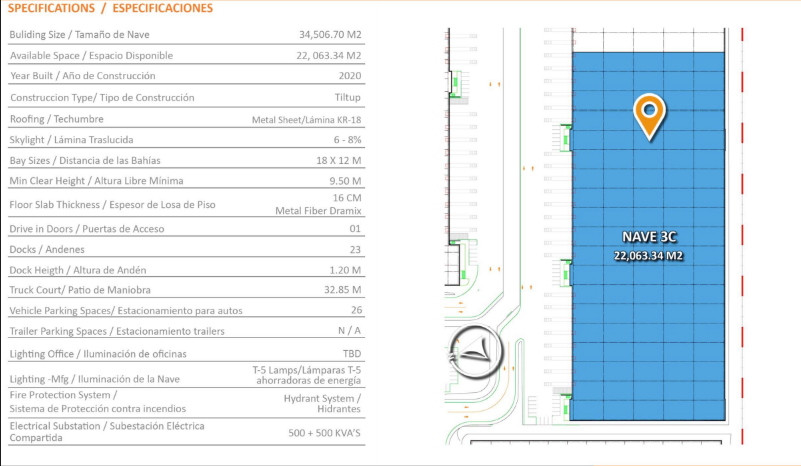Image resolution: width=801 pixels, height=466 pixels.
Task: Click the north compass icon on the plan
Action: click(x=476, y=352)
